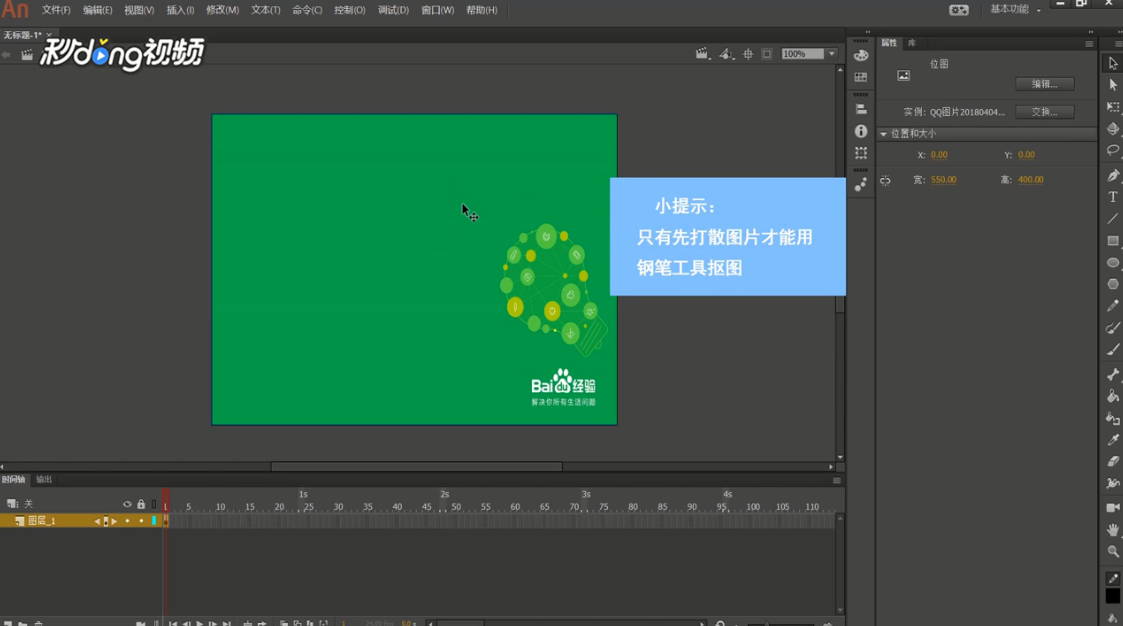Screen dimensions: 1123x626
Task: Open the 基本功能 workspace dropdown
Action: pyautogui.click(x=1016, y=9)
